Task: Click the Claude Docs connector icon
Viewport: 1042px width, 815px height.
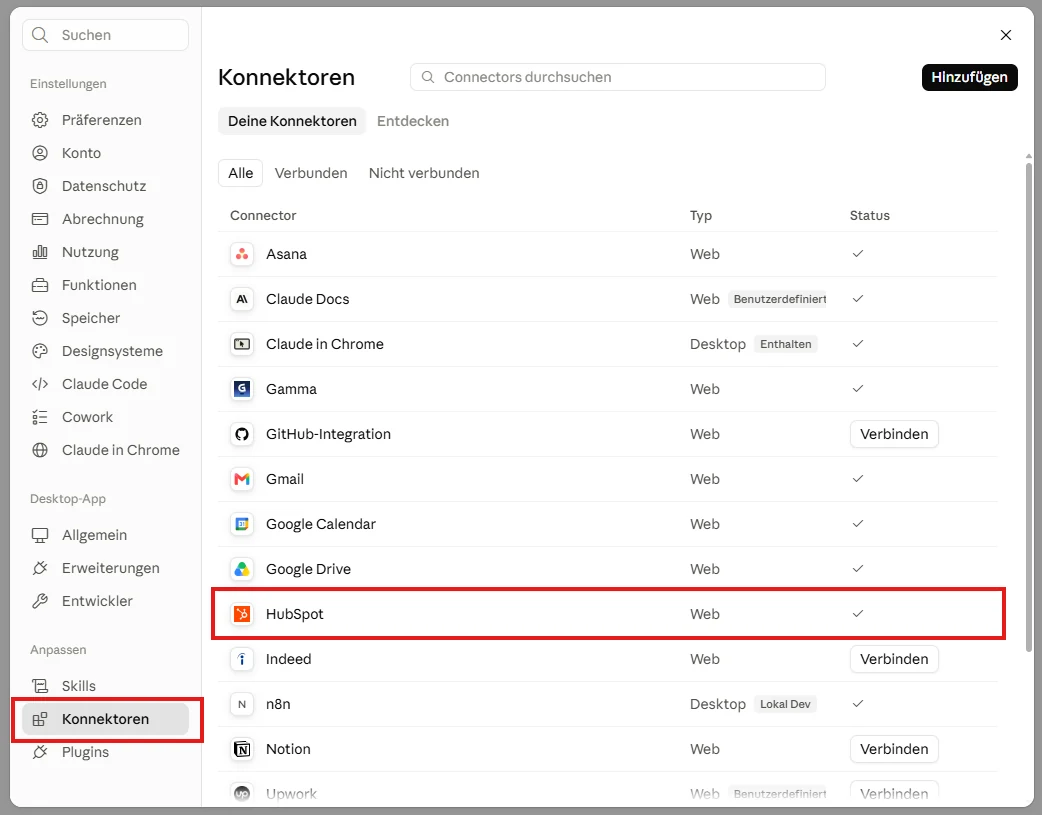Action: pyautogui.click(x=242, y=299)
